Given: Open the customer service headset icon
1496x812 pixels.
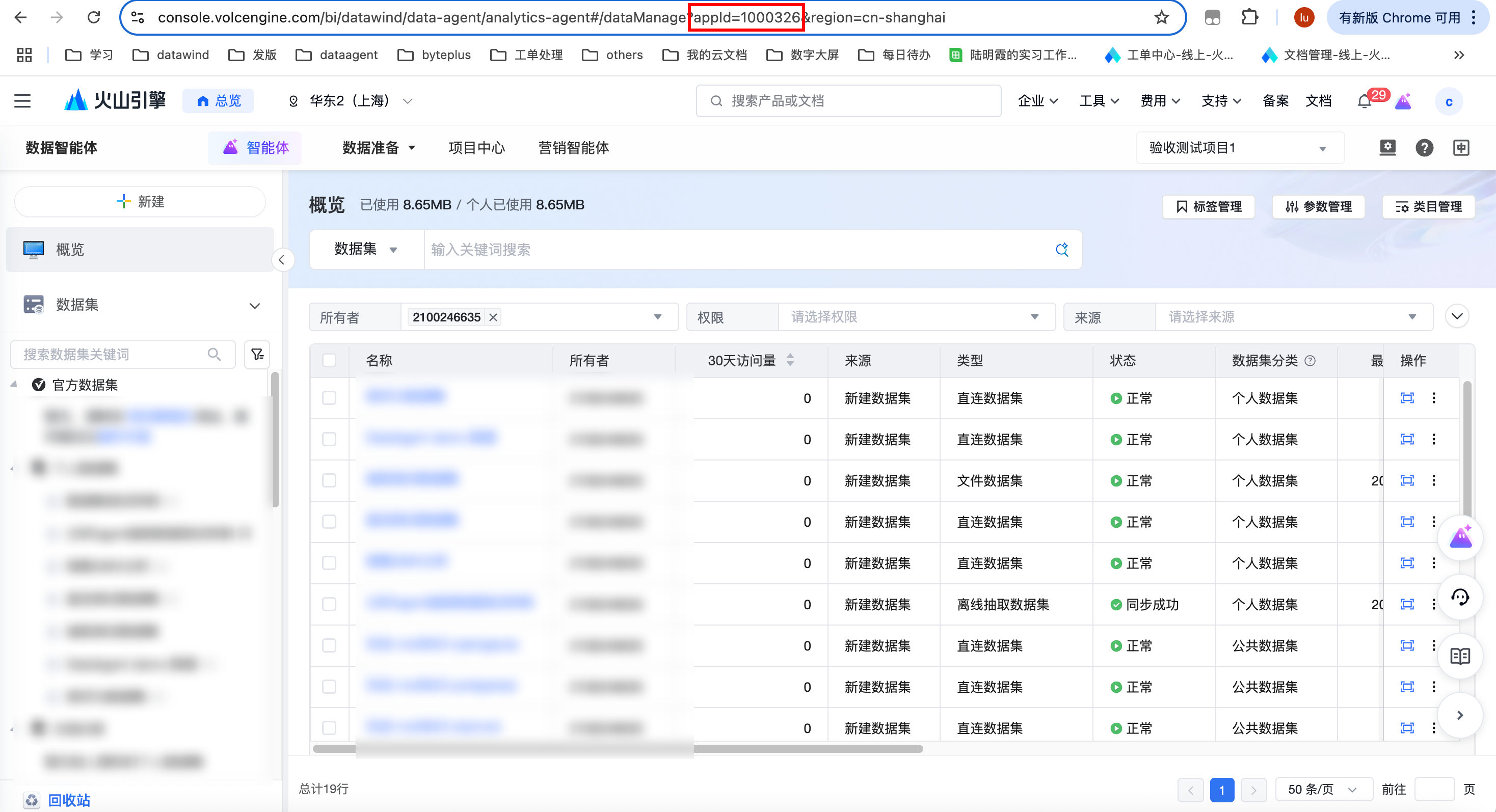Looking at the screenshot, I should pyautogui.click(x=1460, y=597).
